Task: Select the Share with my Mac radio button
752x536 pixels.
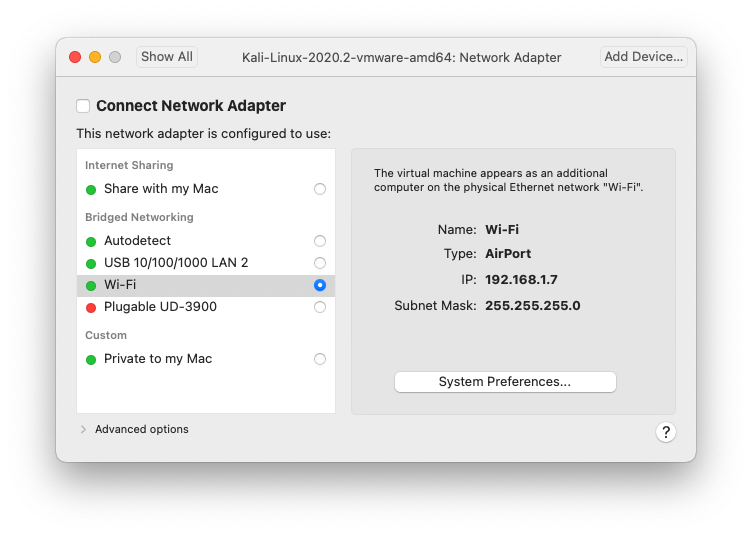Action: (x=320, y=189)
